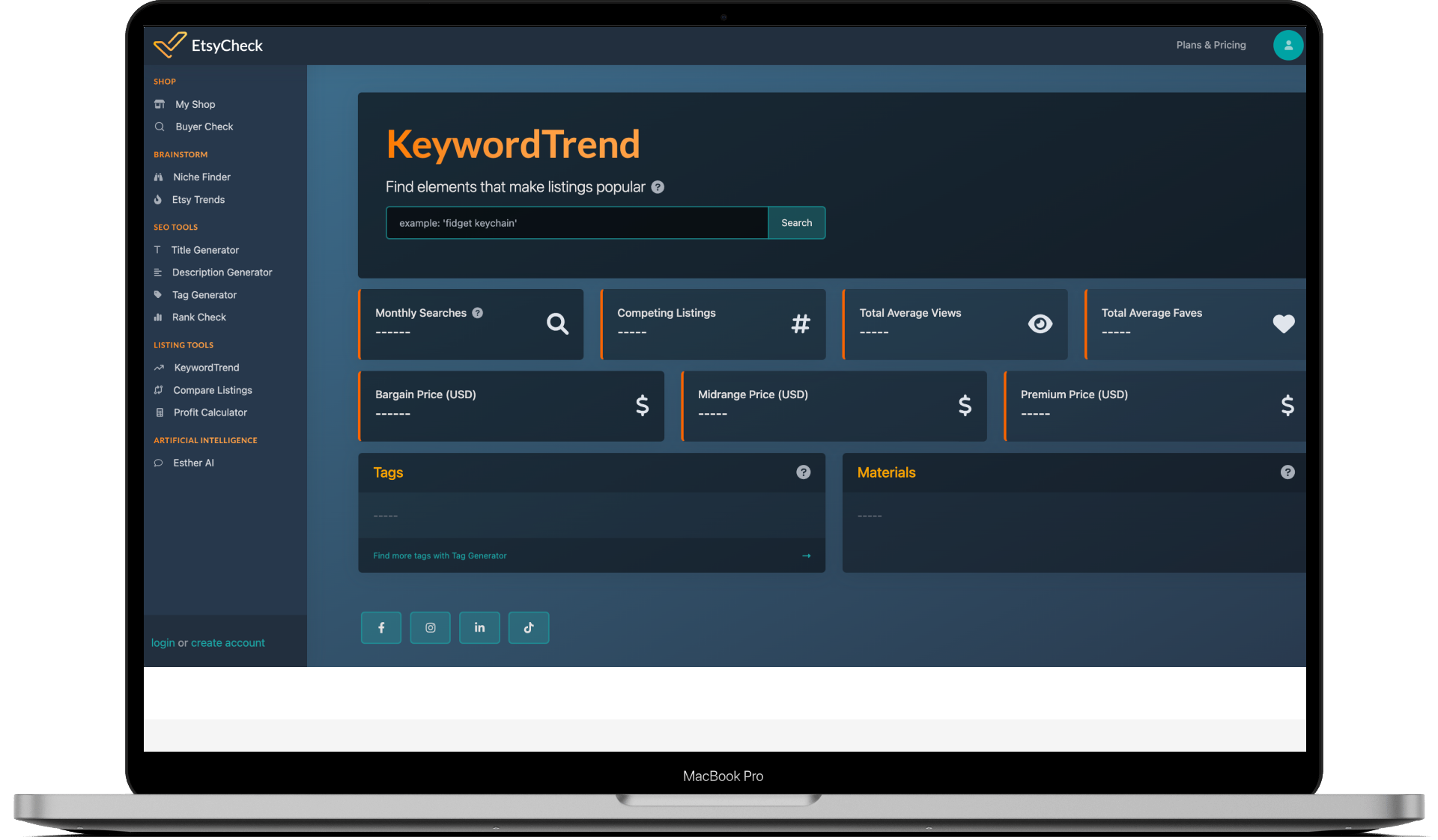Click the Monthly Searches help icon

point(477,313)
